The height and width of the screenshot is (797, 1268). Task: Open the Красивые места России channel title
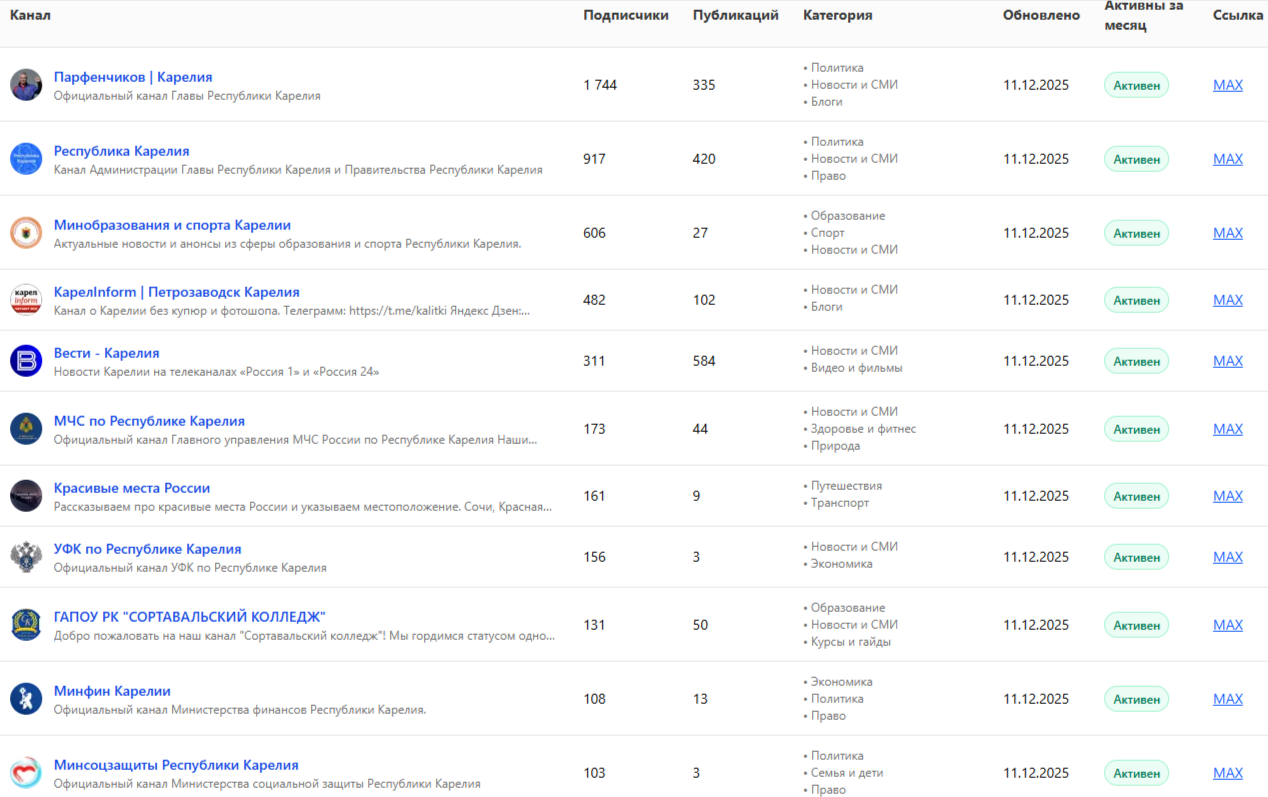[x=132, y=488]
